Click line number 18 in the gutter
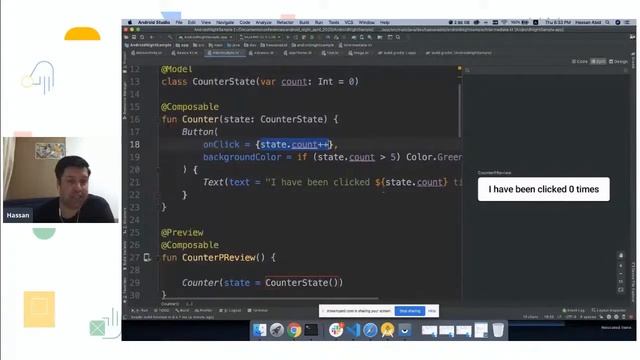Viewport: 640px width, 360px height. point(135,144)
